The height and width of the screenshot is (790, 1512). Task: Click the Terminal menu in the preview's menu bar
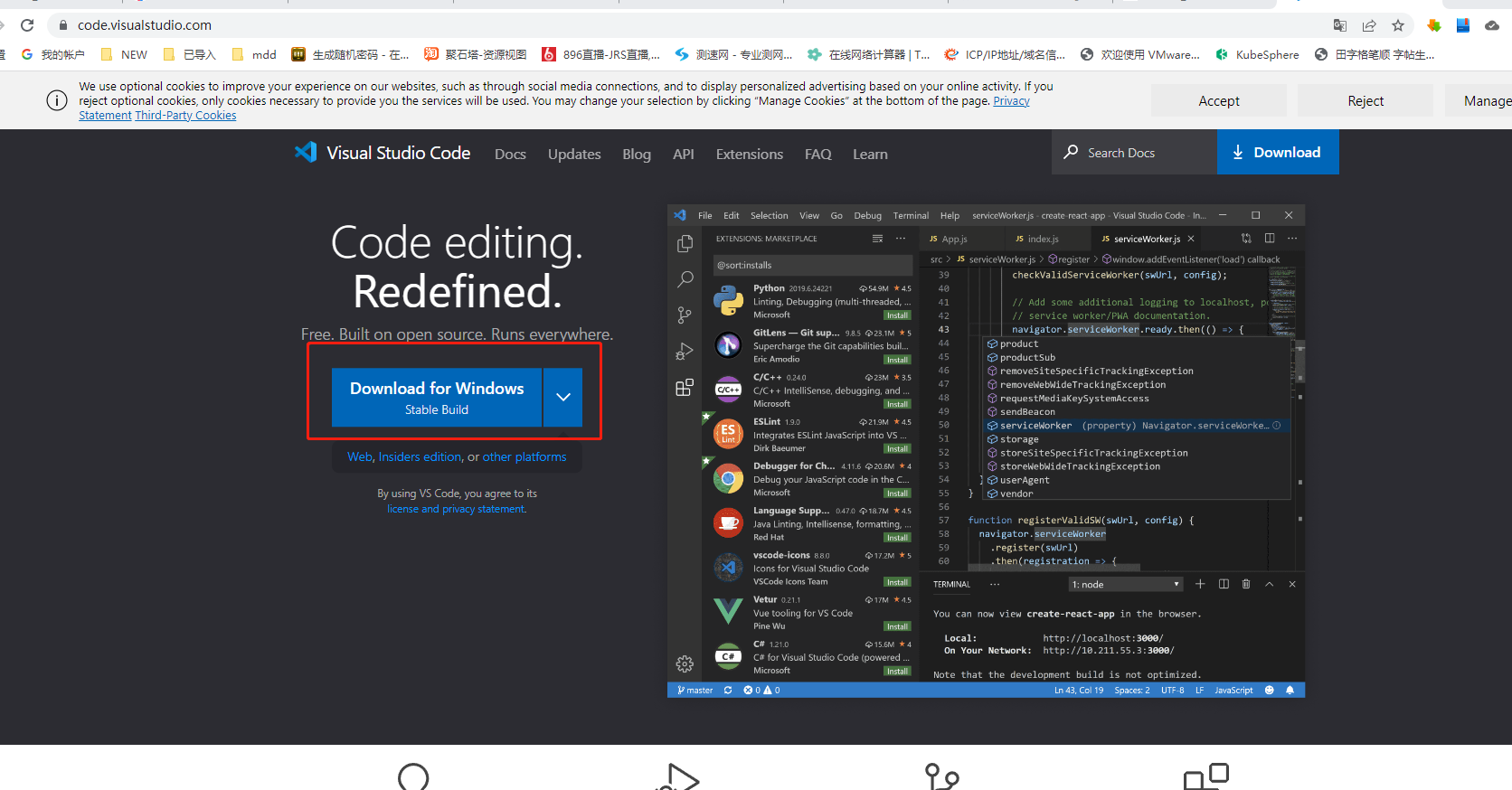[911, 215]
